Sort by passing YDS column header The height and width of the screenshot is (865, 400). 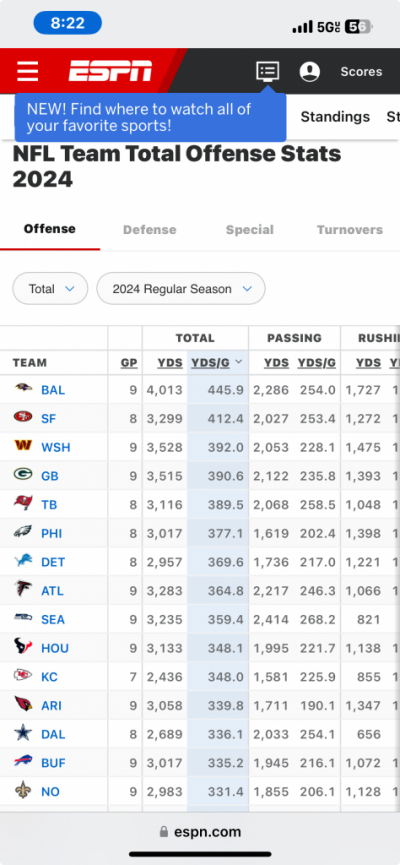(276, 363)
